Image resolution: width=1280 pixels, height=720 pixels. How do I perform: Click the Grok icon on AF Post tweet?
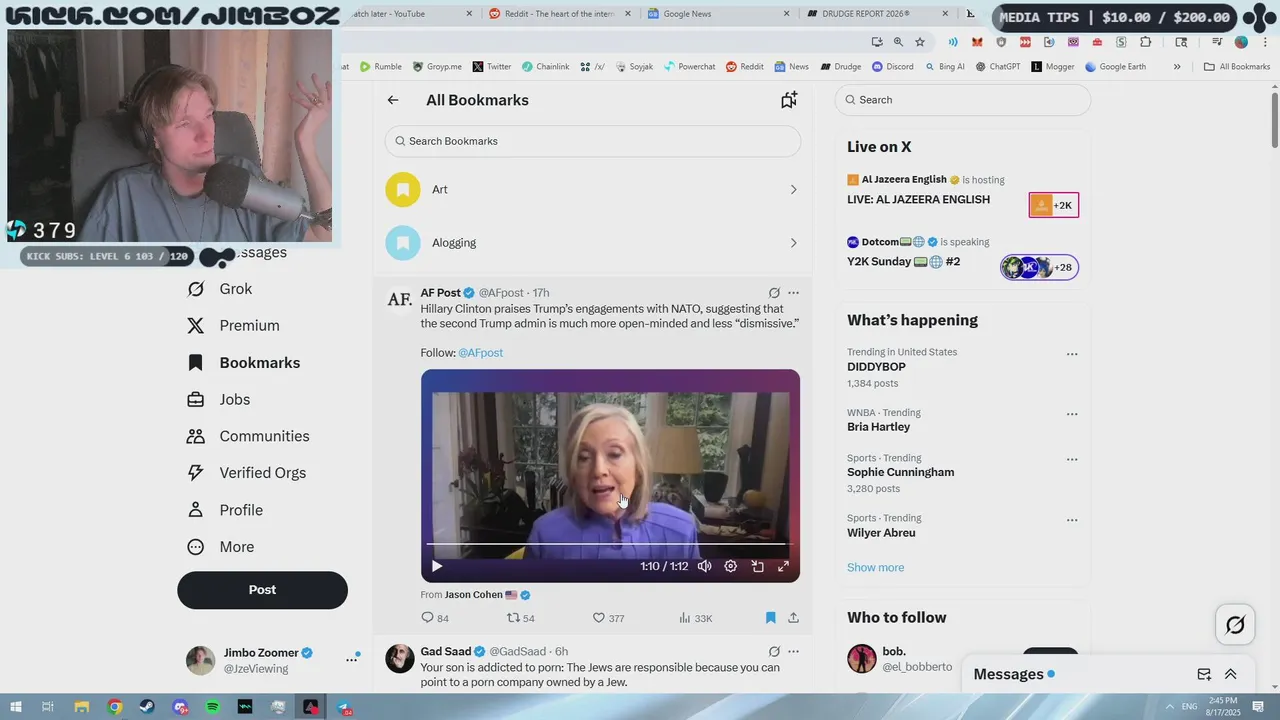pos(774,293)
